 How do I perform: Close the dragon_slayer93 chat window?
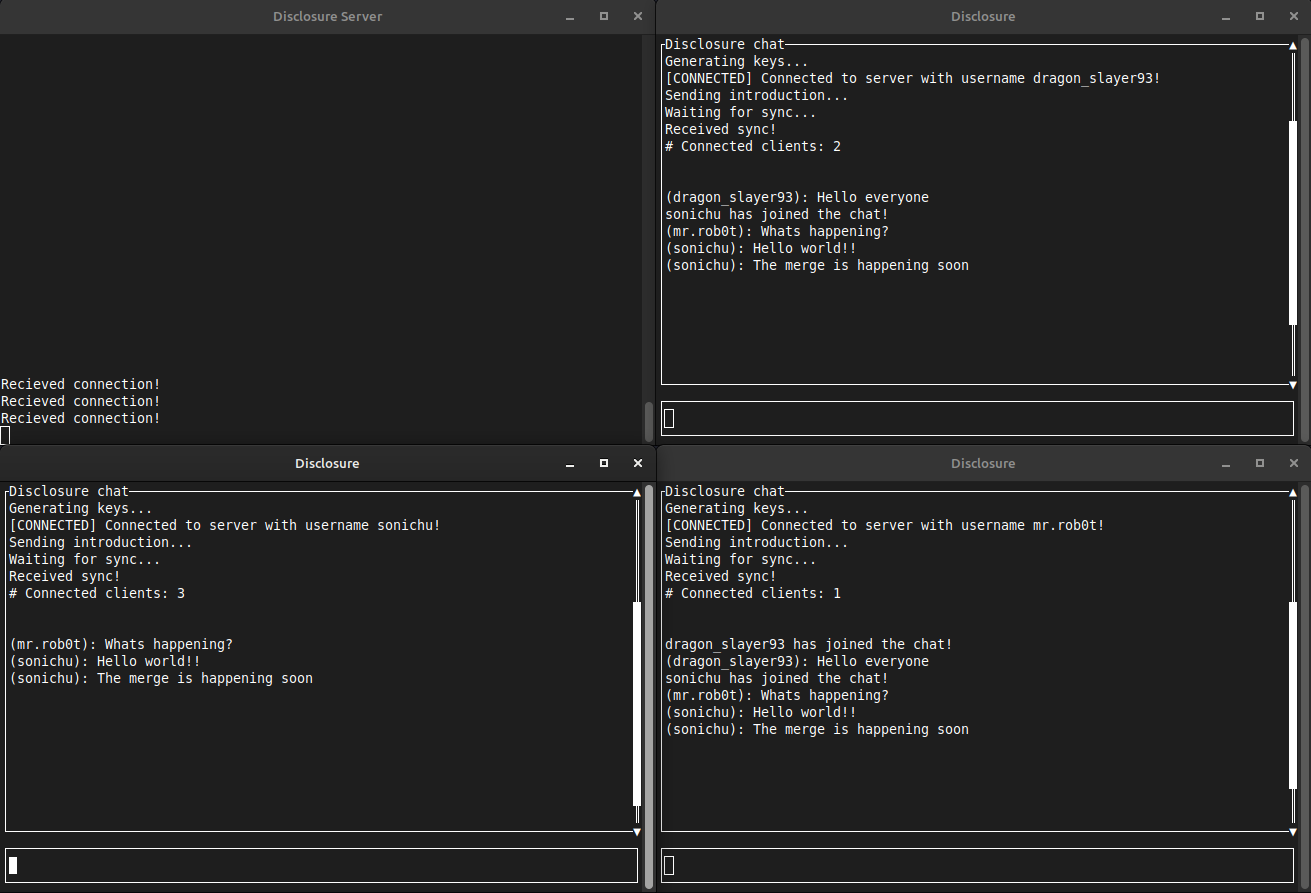coord(1293,17)
